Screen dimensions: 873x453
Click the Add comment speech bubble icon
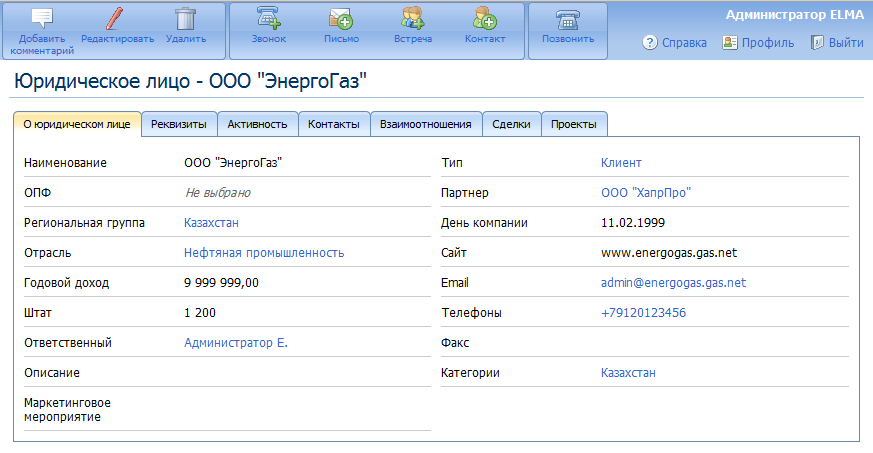point(42,18)
